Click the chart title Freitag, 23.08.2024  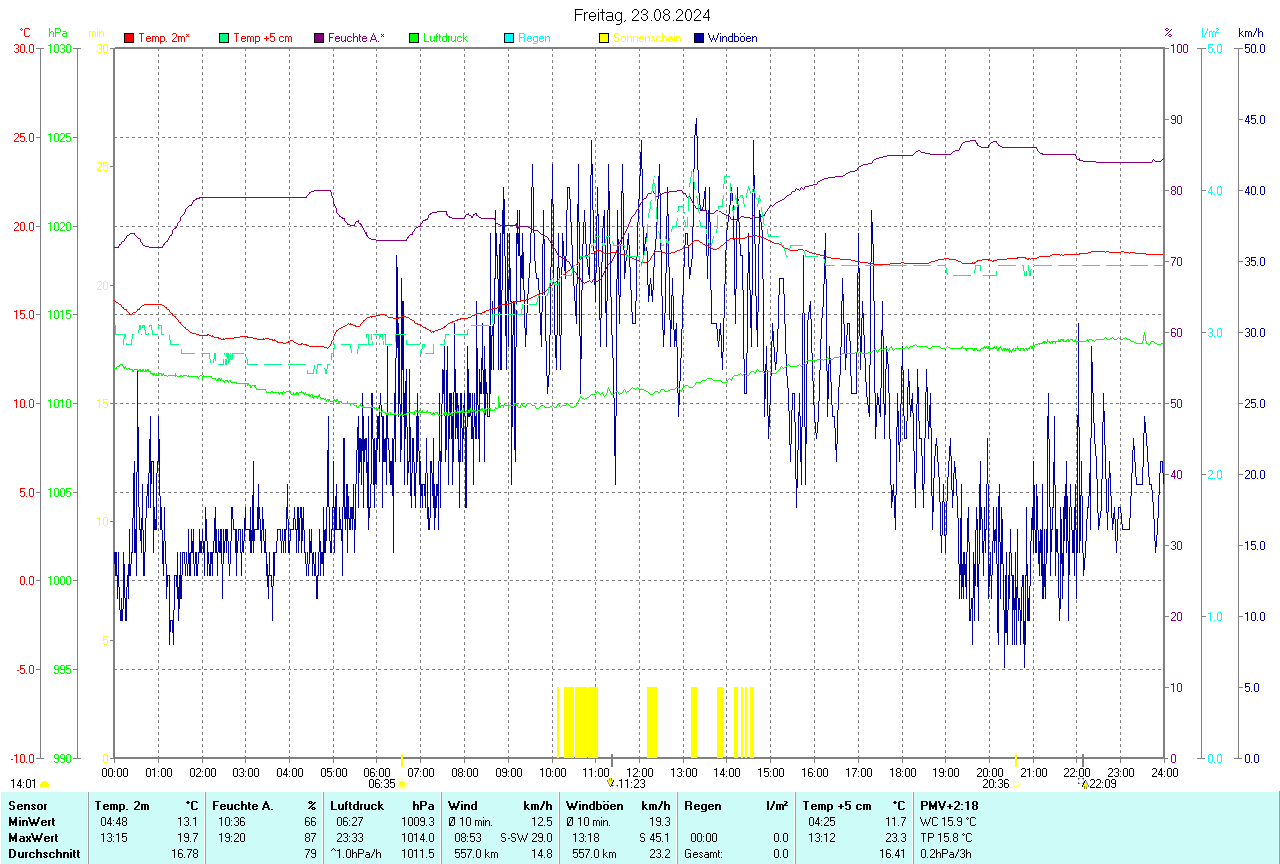(x=642, y=15)
